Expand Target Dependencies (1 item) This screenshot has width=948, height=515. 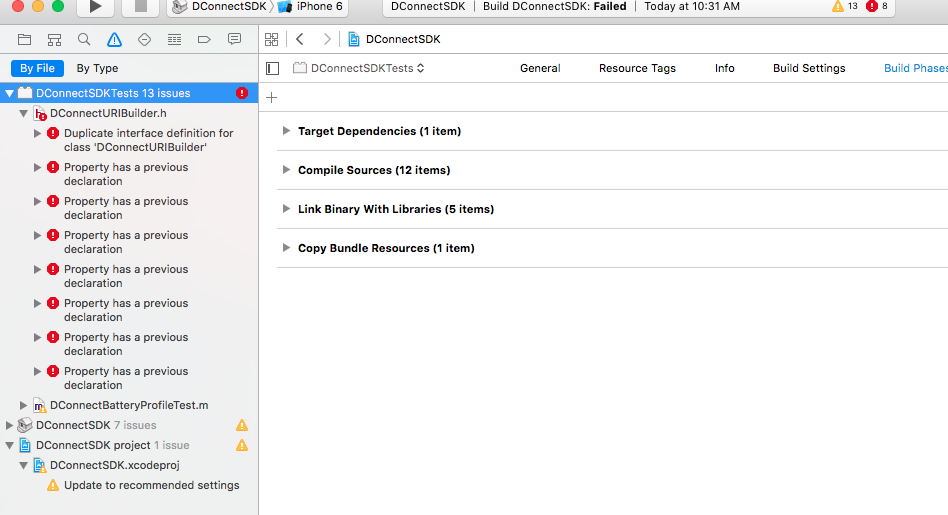tap(286, 131)
